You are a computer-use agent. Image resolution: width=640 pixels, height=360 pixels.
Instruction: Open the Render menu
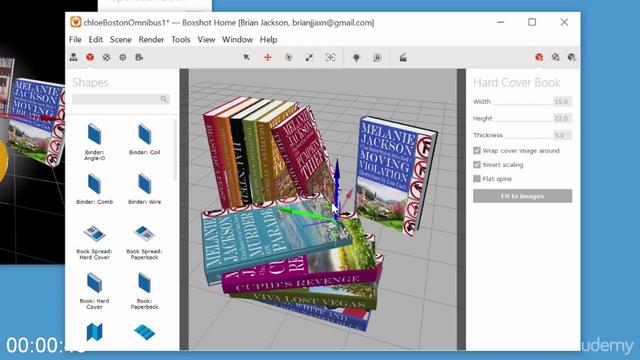click(x=151, y=40)
